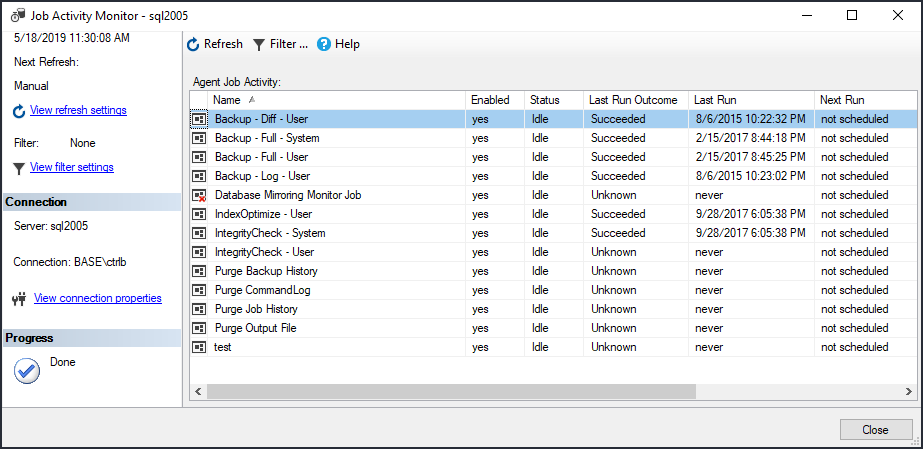Sort jobs by Last Run column
This screenshot has height=449, width=923.
click(x=715, y=100)
